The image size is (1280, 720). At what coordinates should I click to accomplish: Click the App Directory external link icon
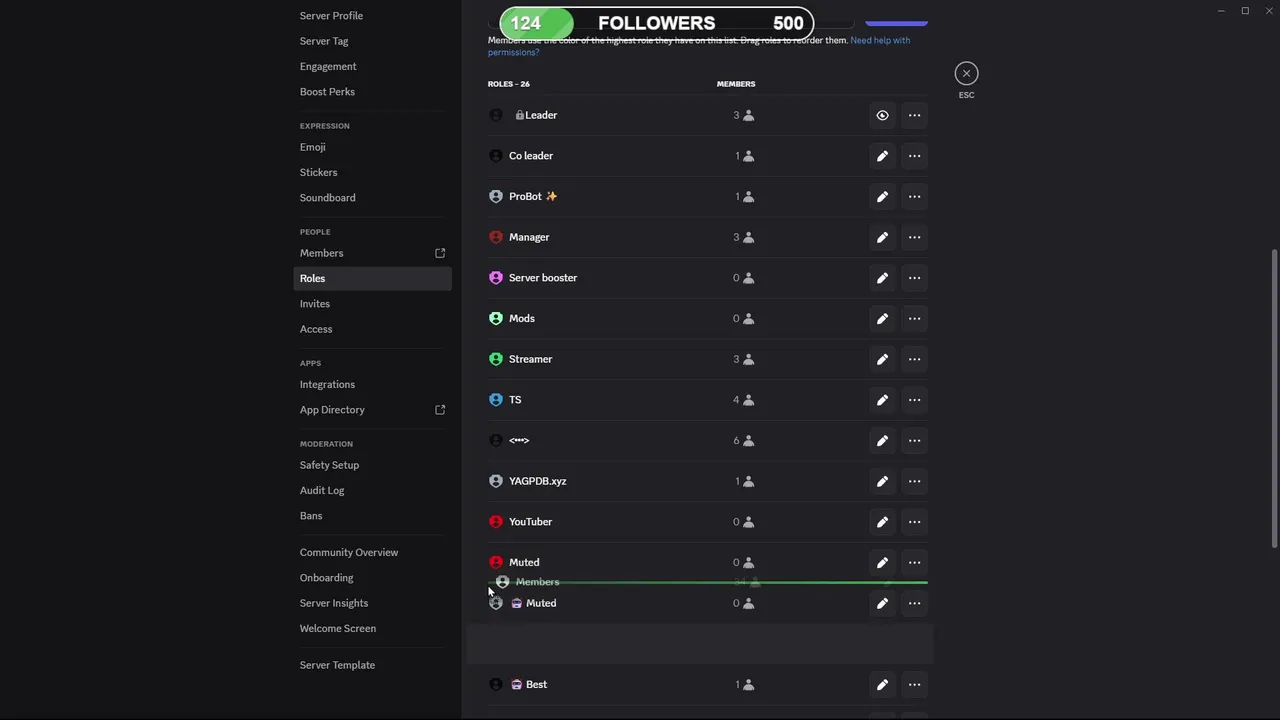440,410
